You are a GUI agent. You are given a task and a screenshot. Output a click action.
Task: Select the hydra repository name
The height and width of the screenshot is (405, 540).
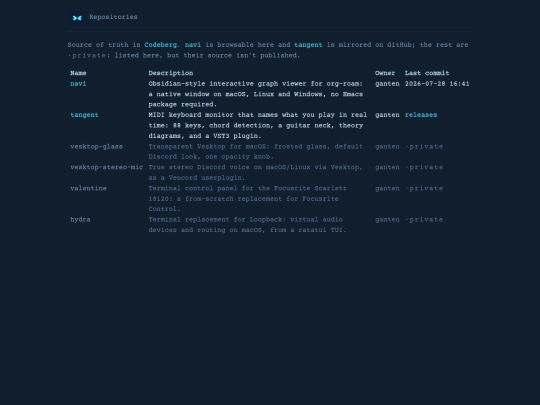point(80,220)
